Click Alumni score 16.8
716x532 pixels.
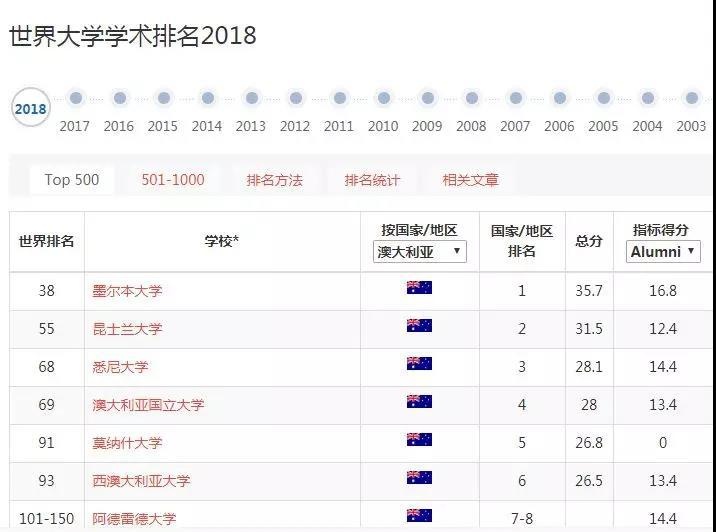(x=663, y=291)
